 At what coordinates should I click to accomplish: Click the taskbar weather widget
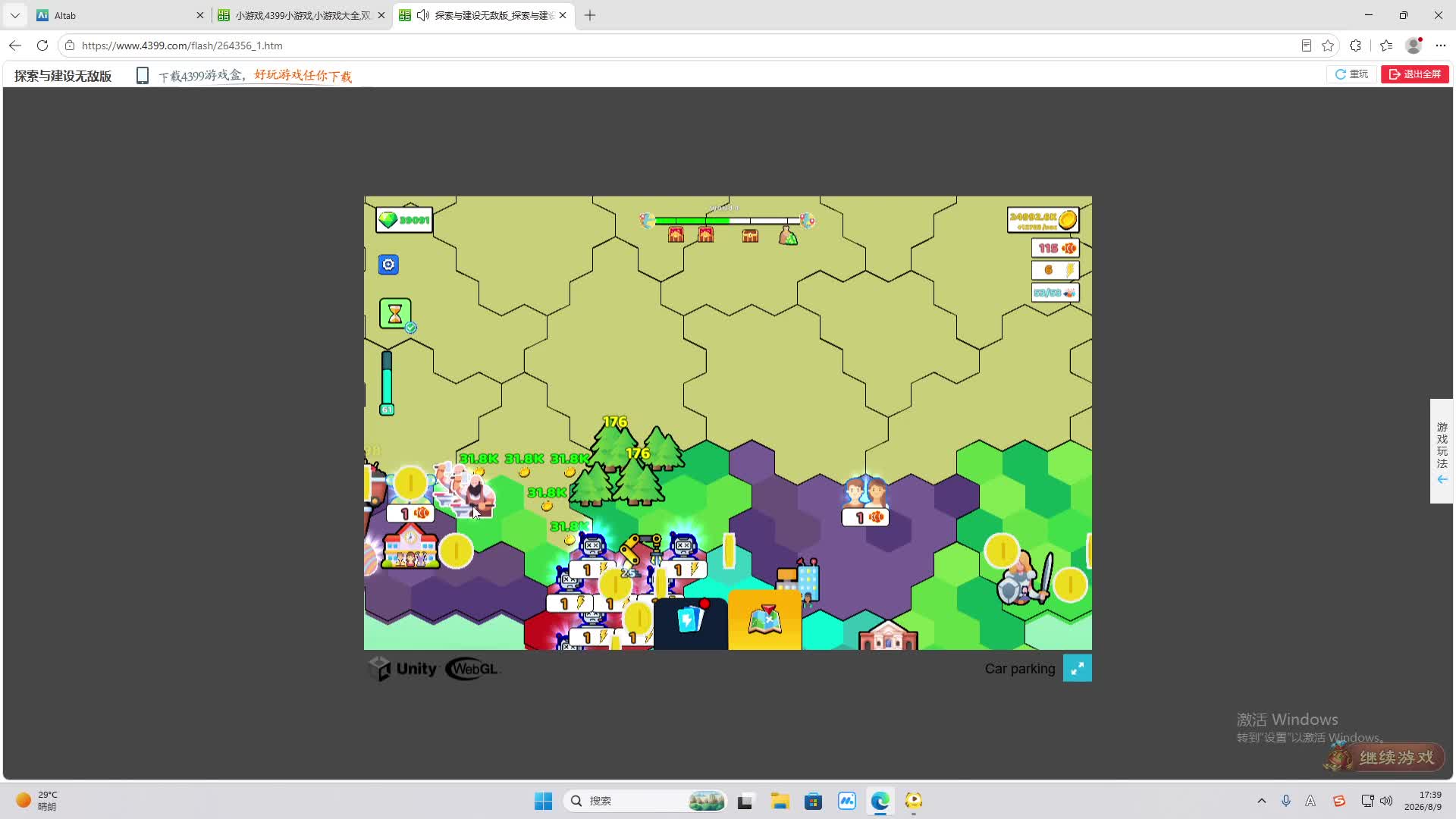coord(38,801)
